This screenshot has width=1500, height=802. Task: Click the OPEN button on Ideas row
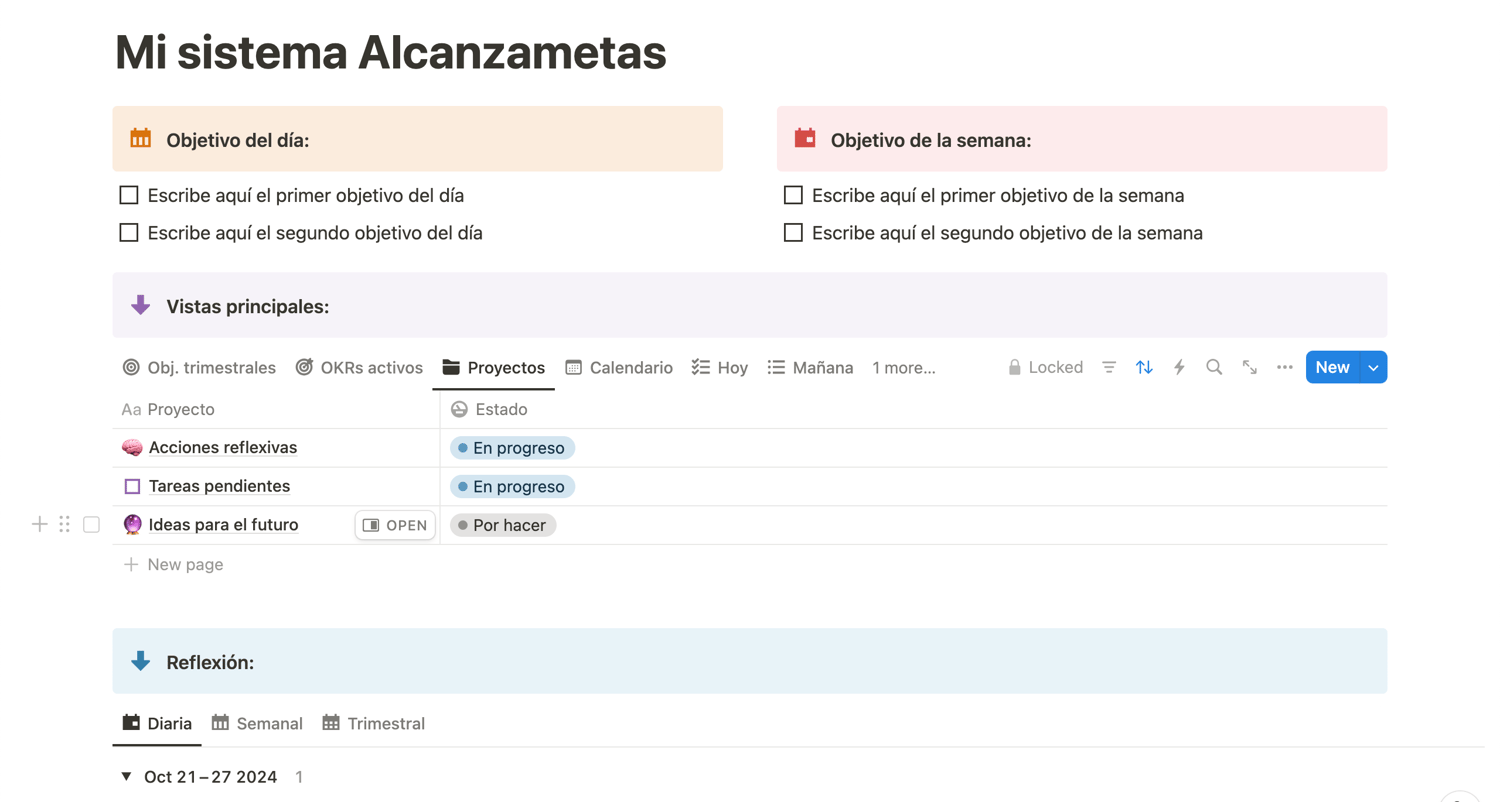point(395,525)
